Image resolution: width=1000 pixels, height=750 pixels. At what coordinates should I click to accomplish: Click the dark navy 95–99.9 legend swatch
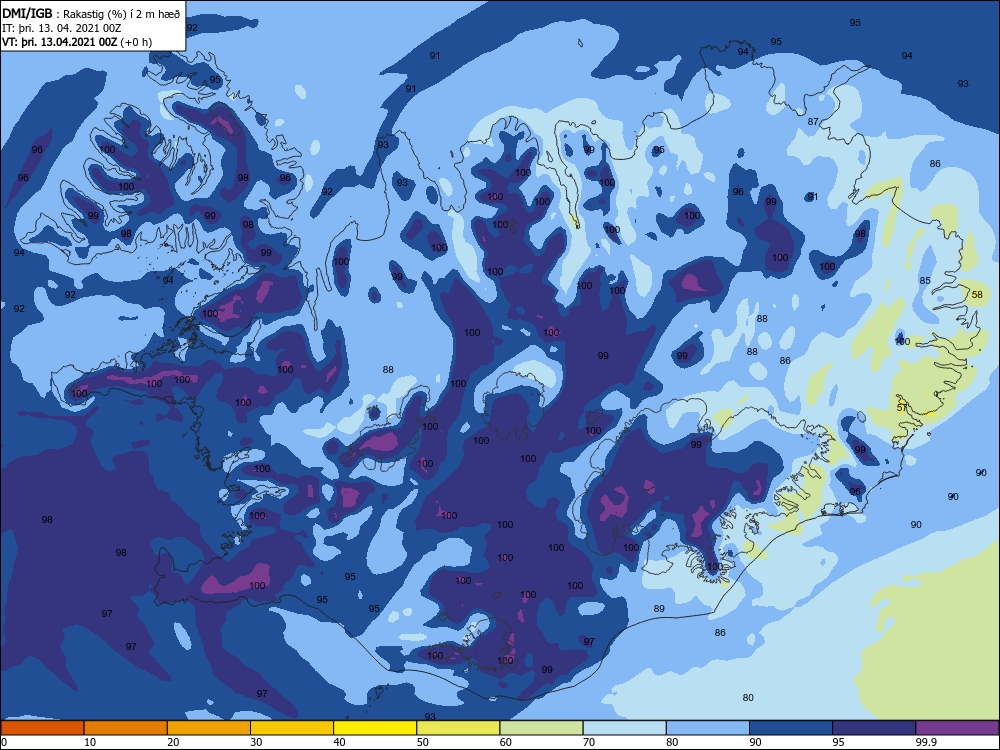[874, 728]
